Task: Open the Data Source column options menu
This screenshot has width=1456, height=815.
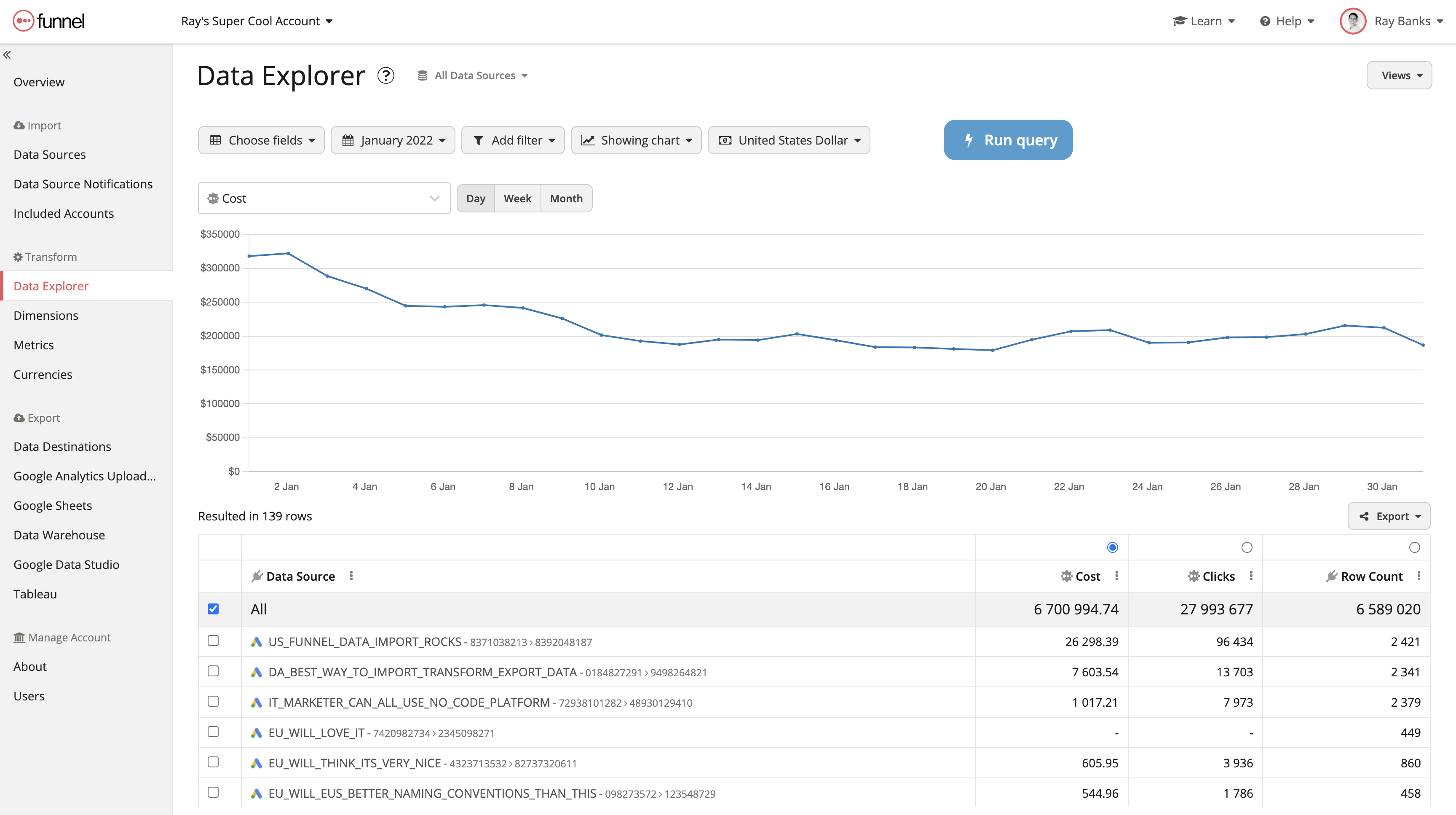Action: pos(351,576)
